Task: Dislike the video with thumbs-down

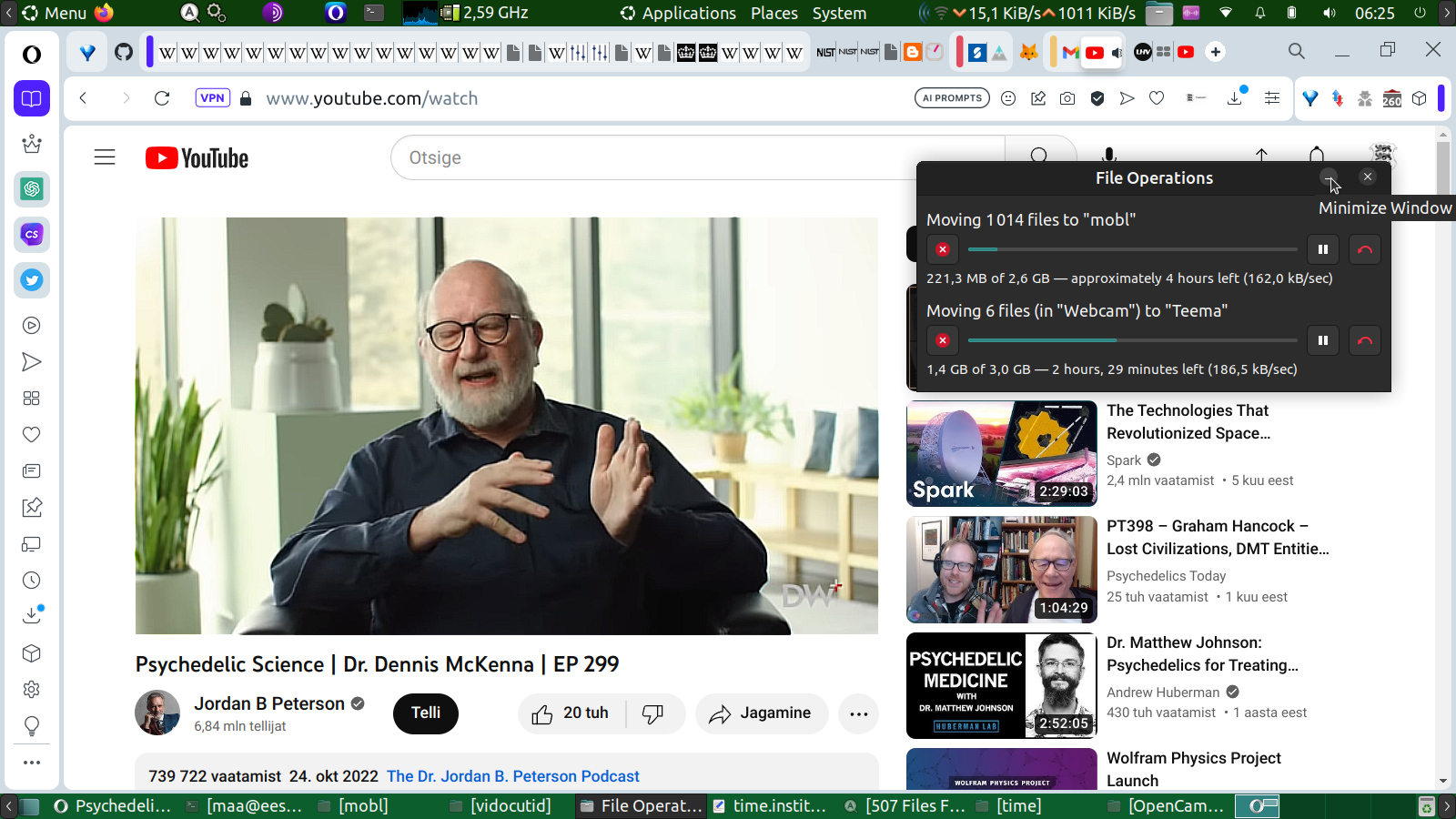Action: tap(652, 713)
